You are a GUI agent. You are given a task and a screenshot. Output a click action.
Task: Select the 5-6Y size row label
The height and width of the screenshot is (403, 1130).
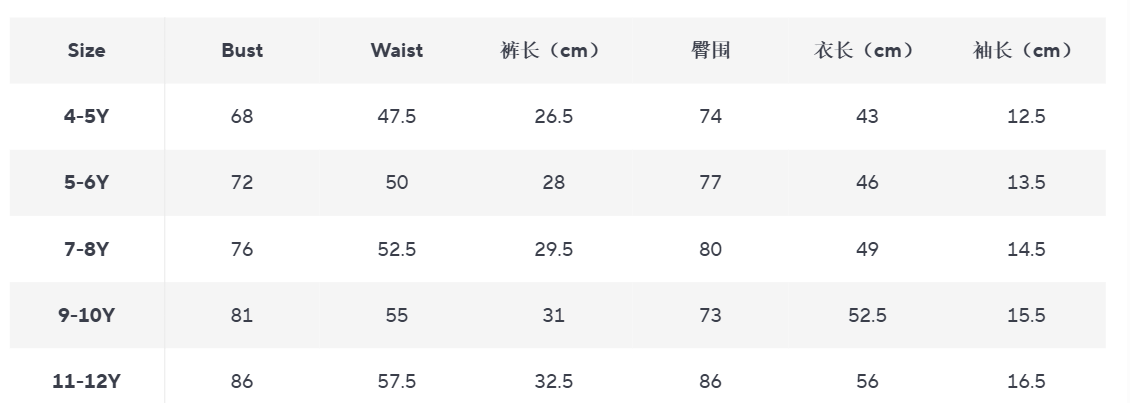tap(86, 182)
